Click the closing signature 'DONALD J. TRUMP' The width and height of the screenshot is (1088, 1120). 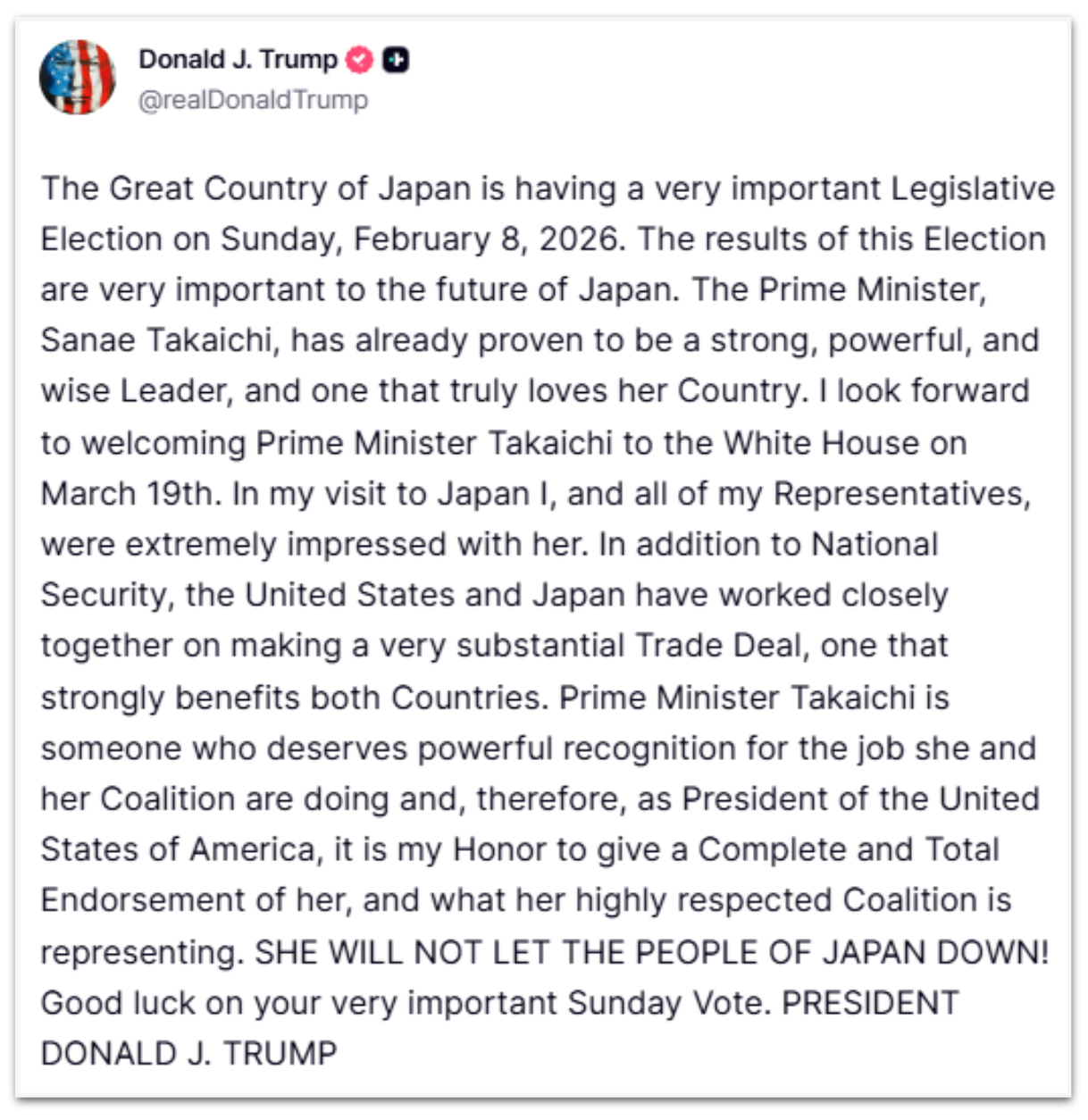(x=189, y=1054)
